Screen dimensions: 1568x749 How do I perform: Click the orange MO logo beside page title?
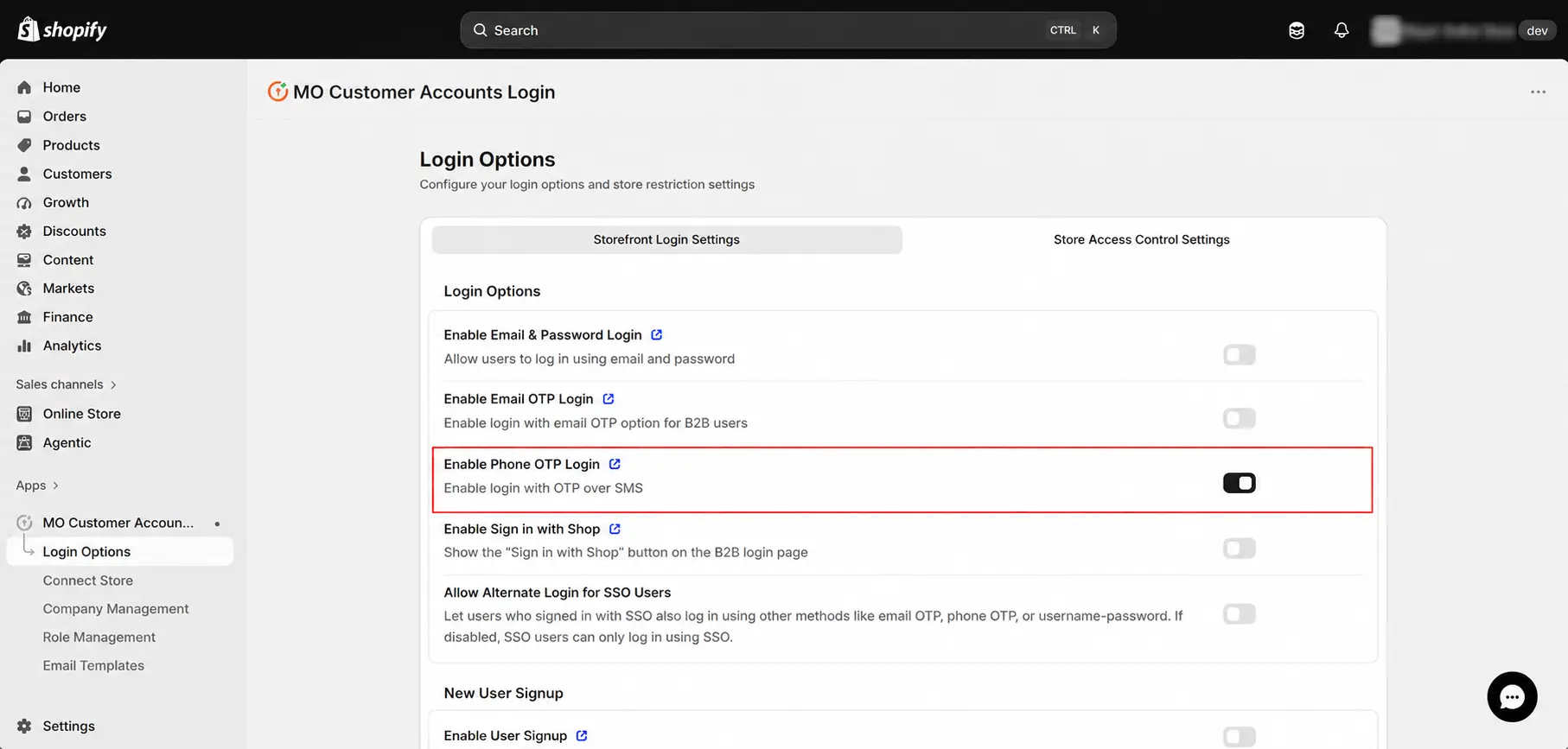[x=277, y=91]
